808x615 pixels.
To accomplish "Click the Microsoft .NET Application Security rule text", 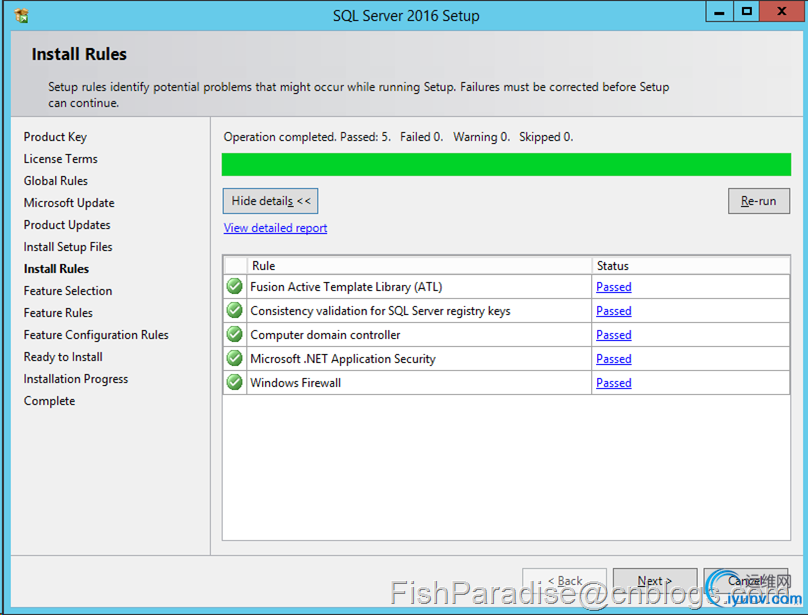I will point(343,359).
